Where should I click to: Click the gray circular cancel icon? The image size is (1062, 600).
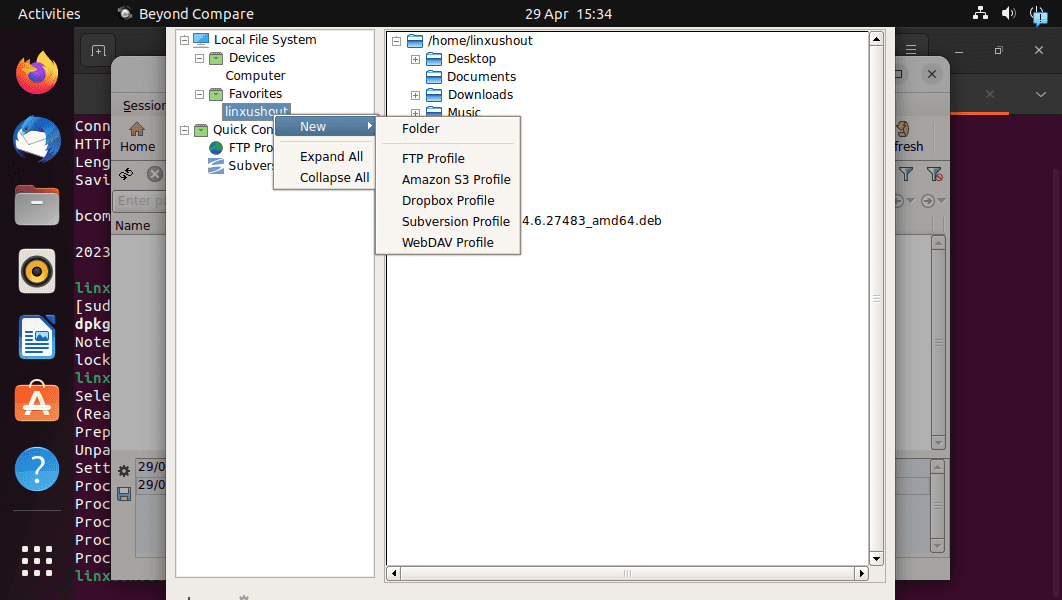point(155,174)
